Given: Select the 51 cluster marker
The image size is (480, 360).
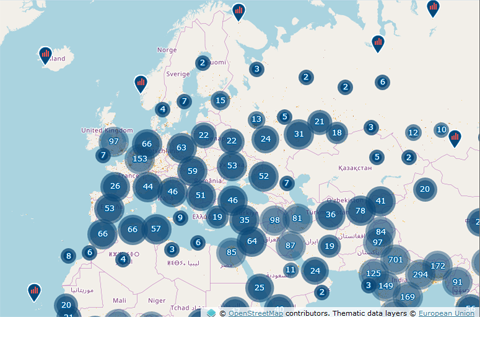Looking at the screenshot, I should [200, 195].
